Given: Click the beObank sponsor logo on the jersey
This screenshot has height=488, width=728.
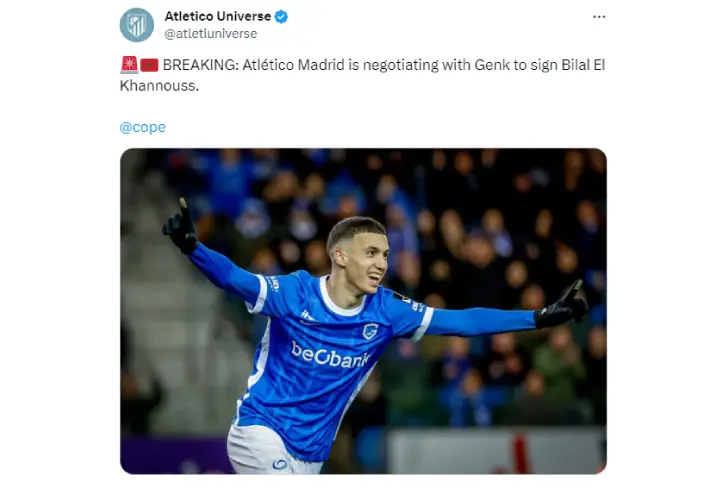Looking at the screenshot, I should pos(330,355).
